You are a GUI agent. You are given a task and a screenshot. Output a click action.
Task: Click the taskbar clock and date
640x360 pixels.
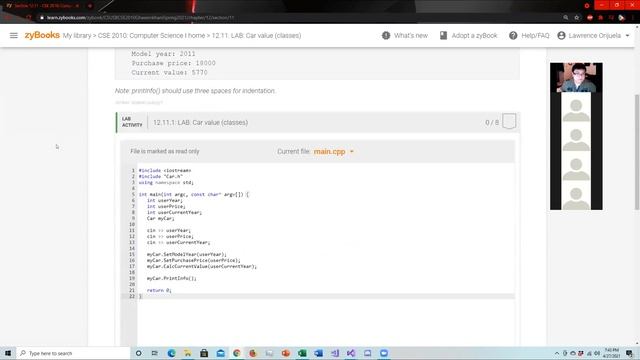click(611, 353)
